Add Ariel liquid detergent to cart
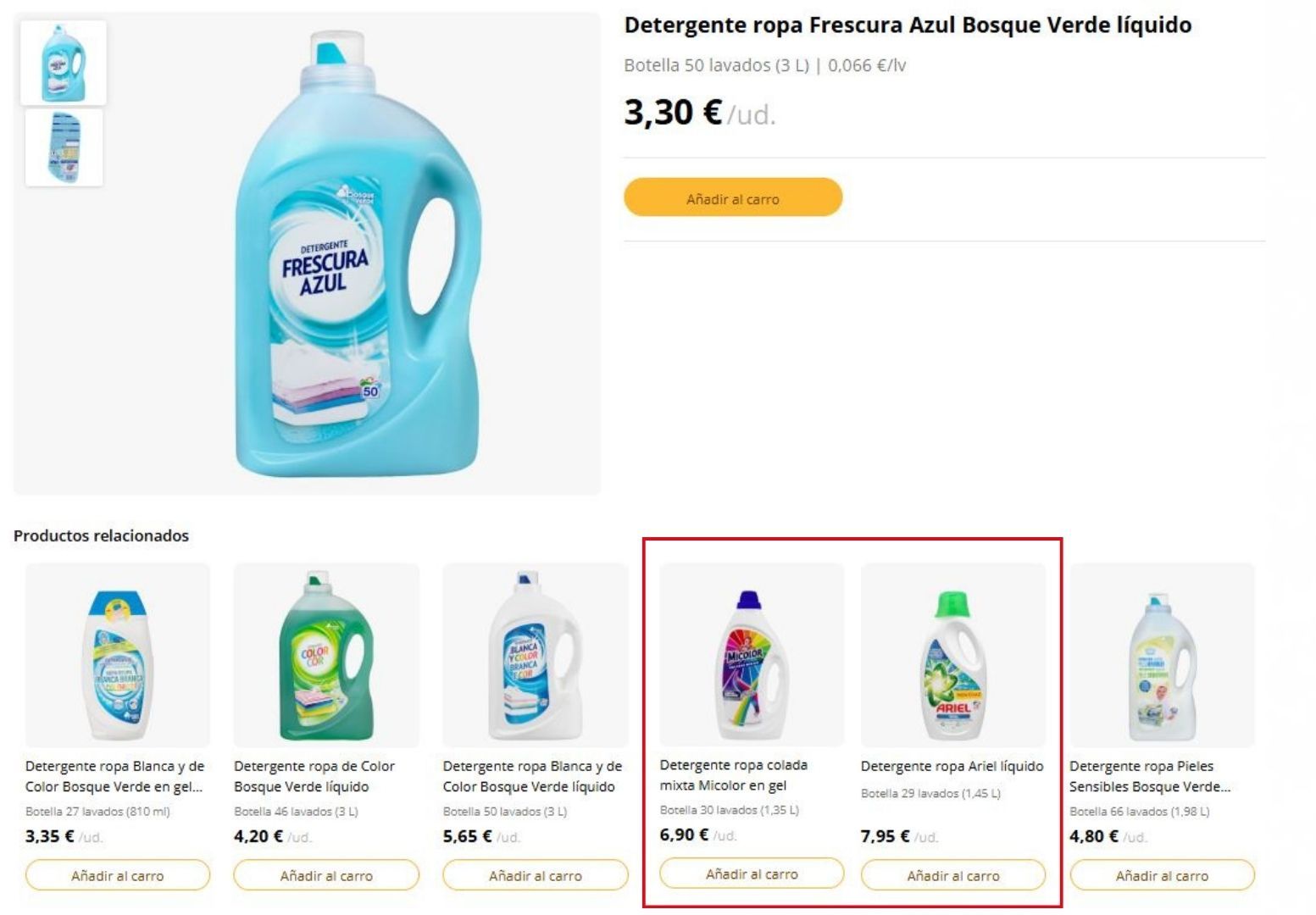 (953, 875)
